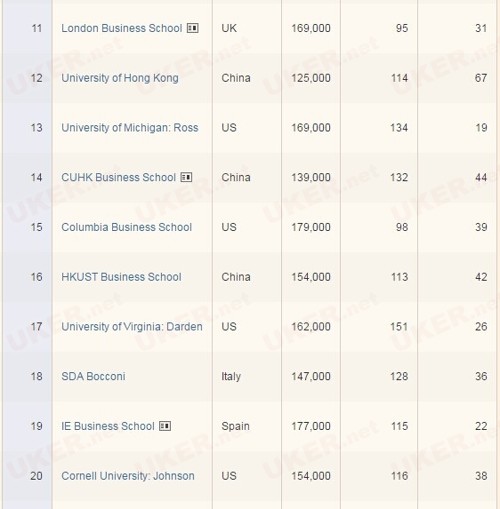The width and height of the screenshot is (500, 509).
Task: Click the icon beside CUHK Business School
Action: click(186, 177)
